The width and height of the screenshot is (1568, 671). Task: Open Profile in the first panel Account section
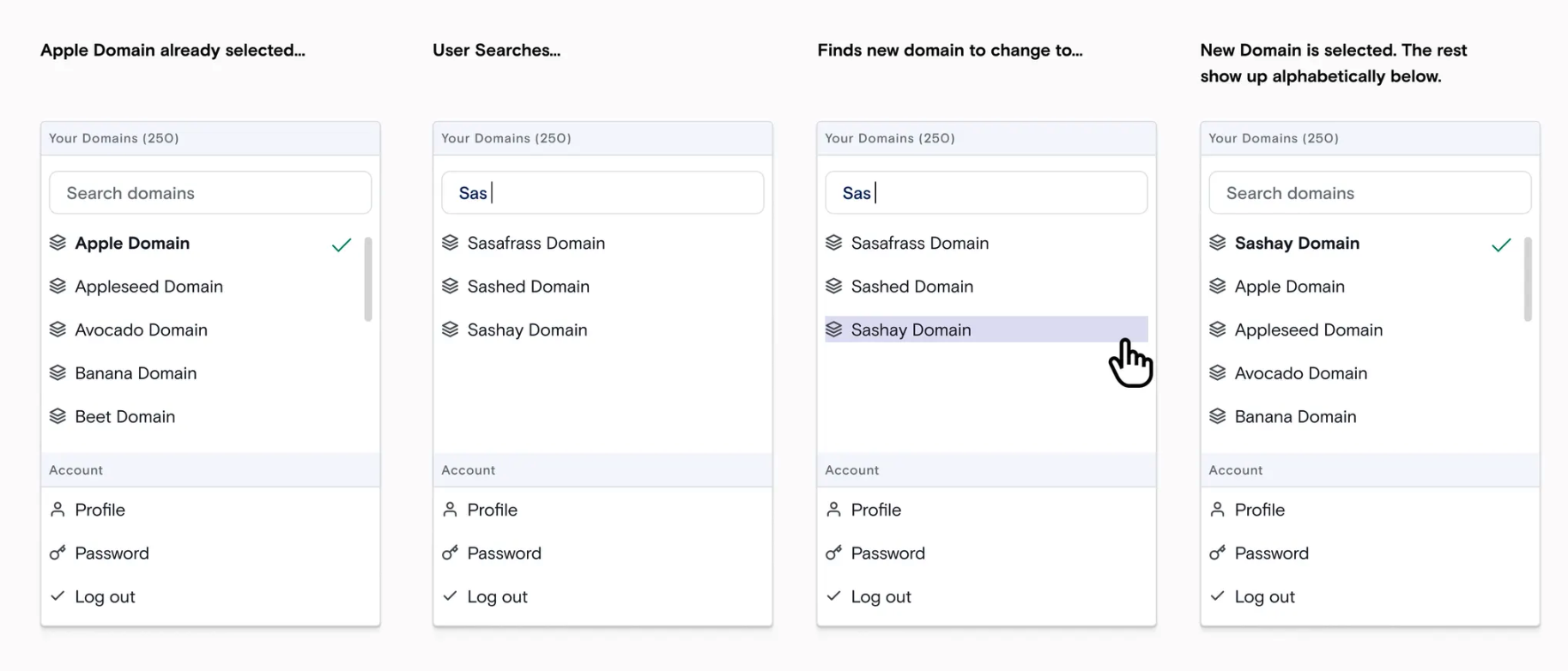(100, 510)
